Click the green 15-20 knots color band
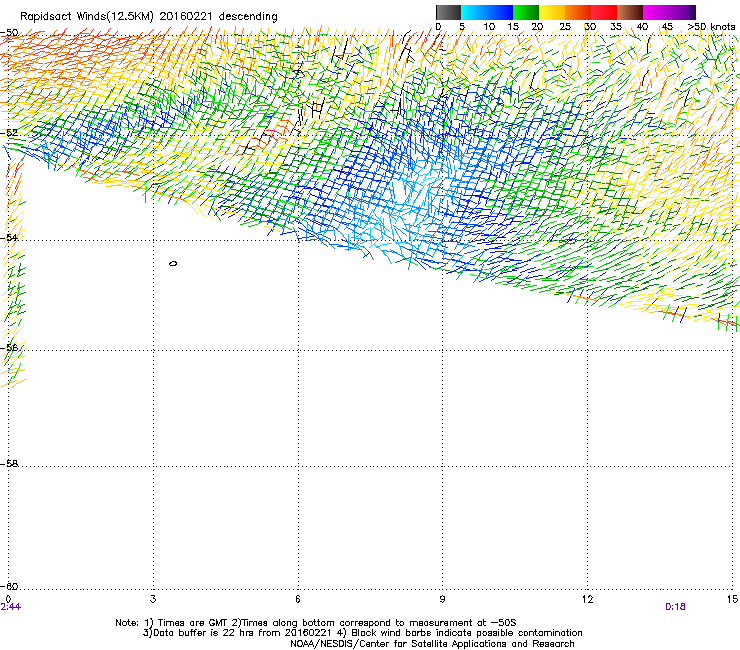The height and width of the screenshot is (650, 740). (526, 12)
